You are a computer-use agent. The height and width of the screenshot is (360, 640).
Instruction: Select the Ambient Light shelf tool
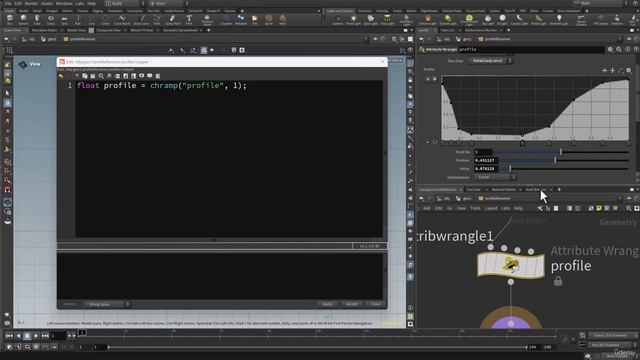(559, 19)
